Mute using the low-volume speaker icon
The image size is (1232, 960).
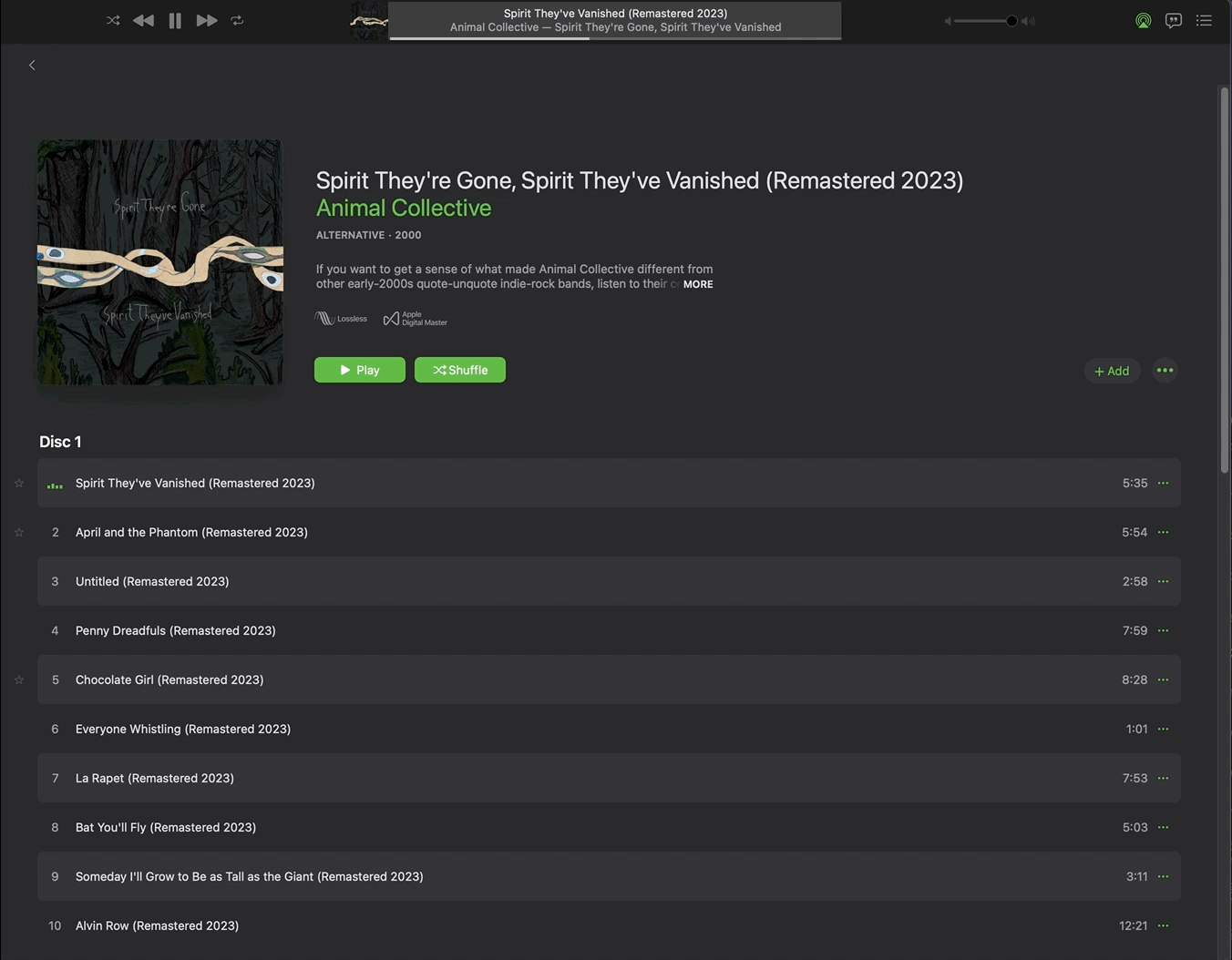pos(948,20)
